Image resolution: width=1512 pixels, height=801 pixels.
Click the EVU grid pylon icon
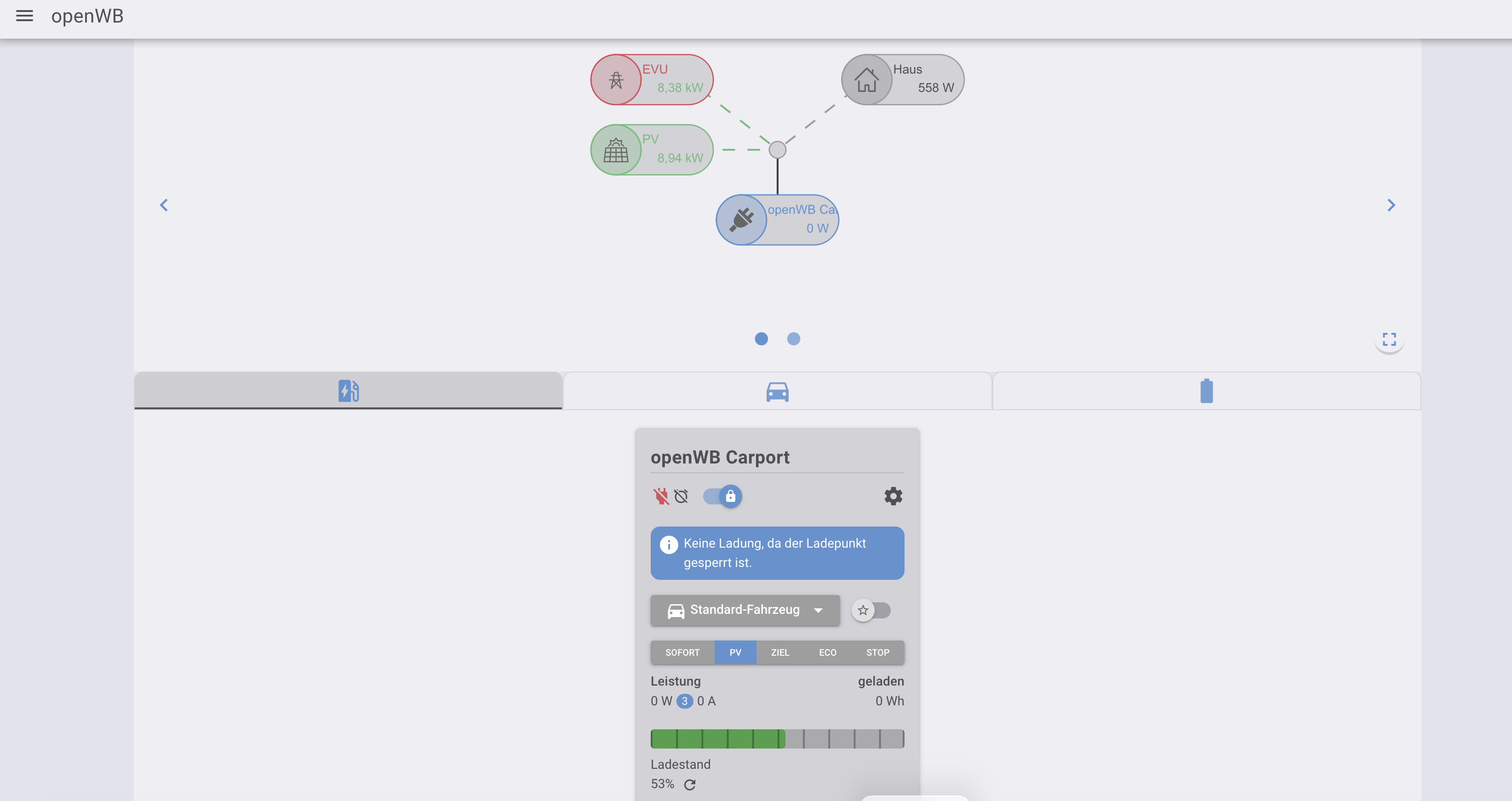tap(616, 80)
